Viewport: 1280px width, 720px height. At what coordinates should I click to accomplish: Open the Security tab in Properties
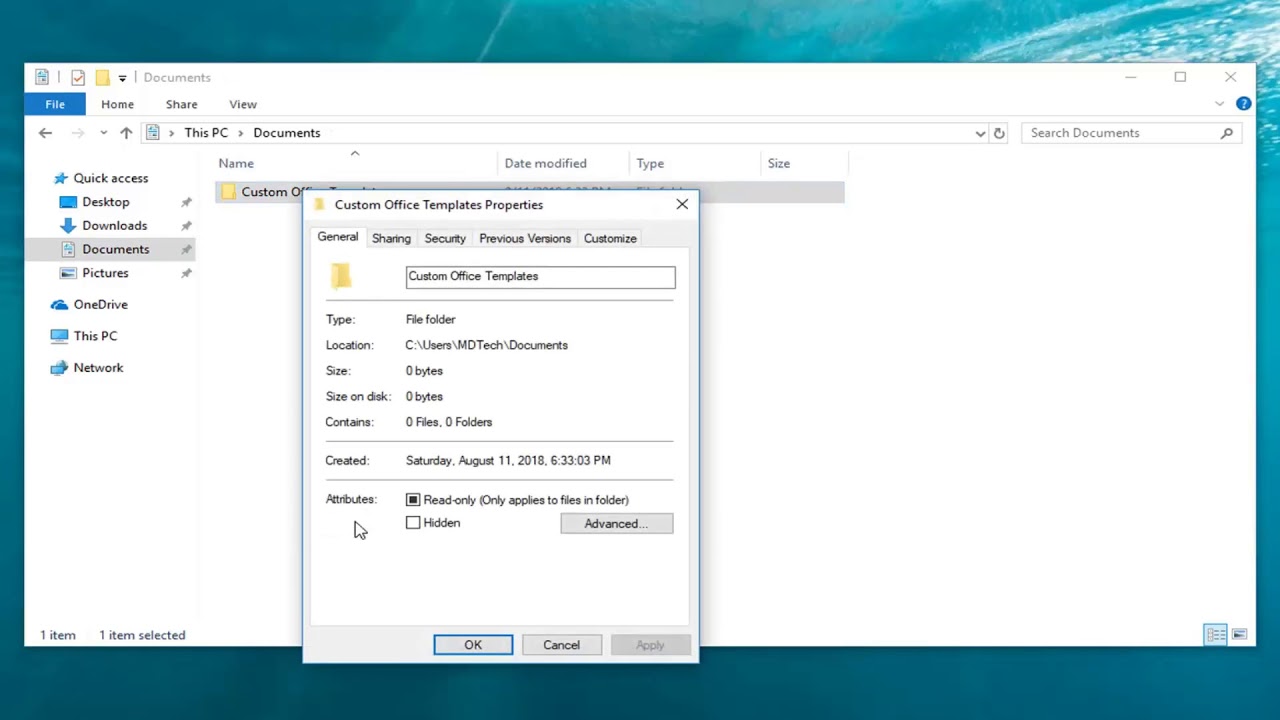445,239
